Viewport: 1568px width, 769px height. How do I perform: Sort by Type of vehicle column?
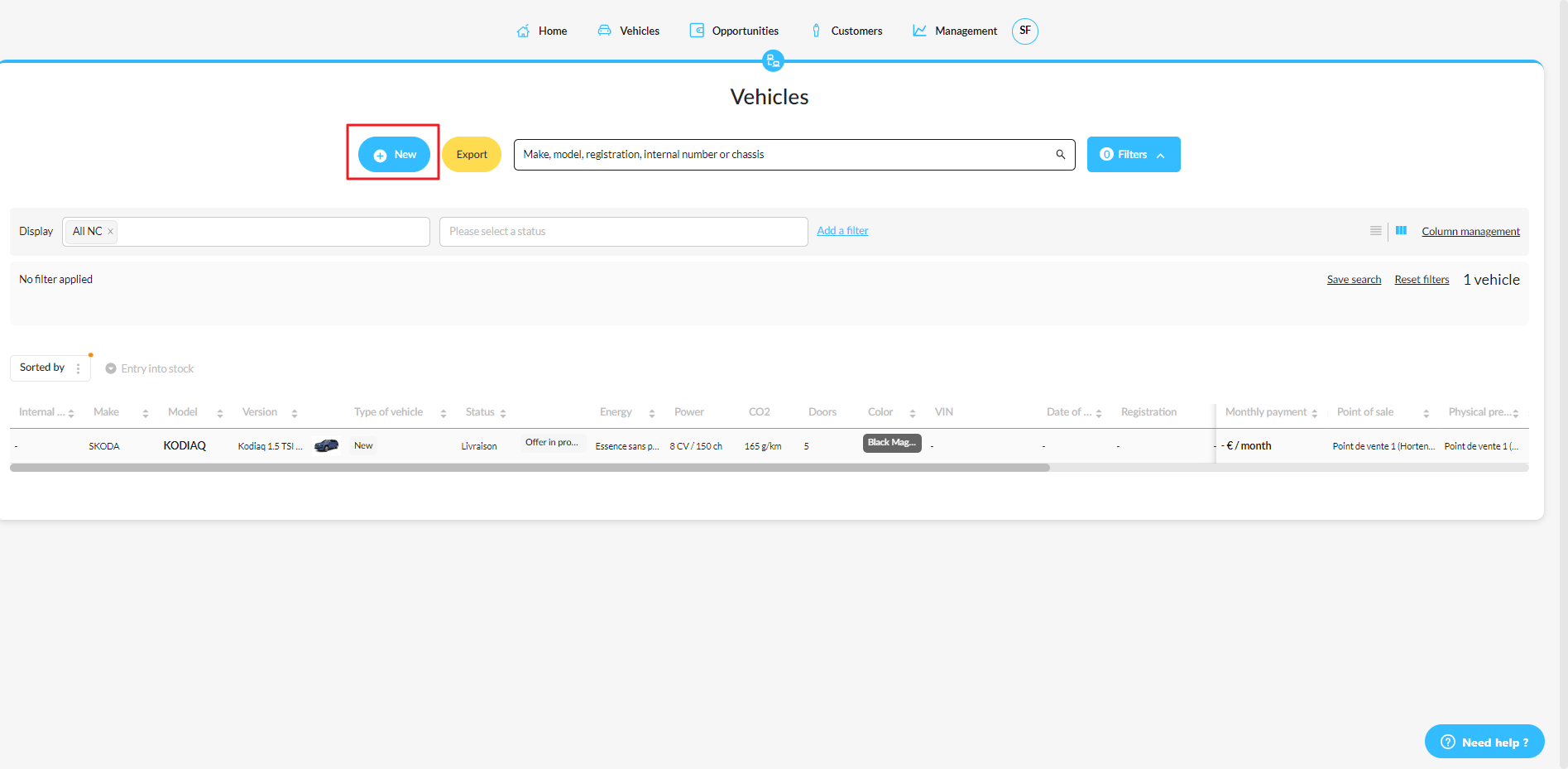click(x=444, y=413)
